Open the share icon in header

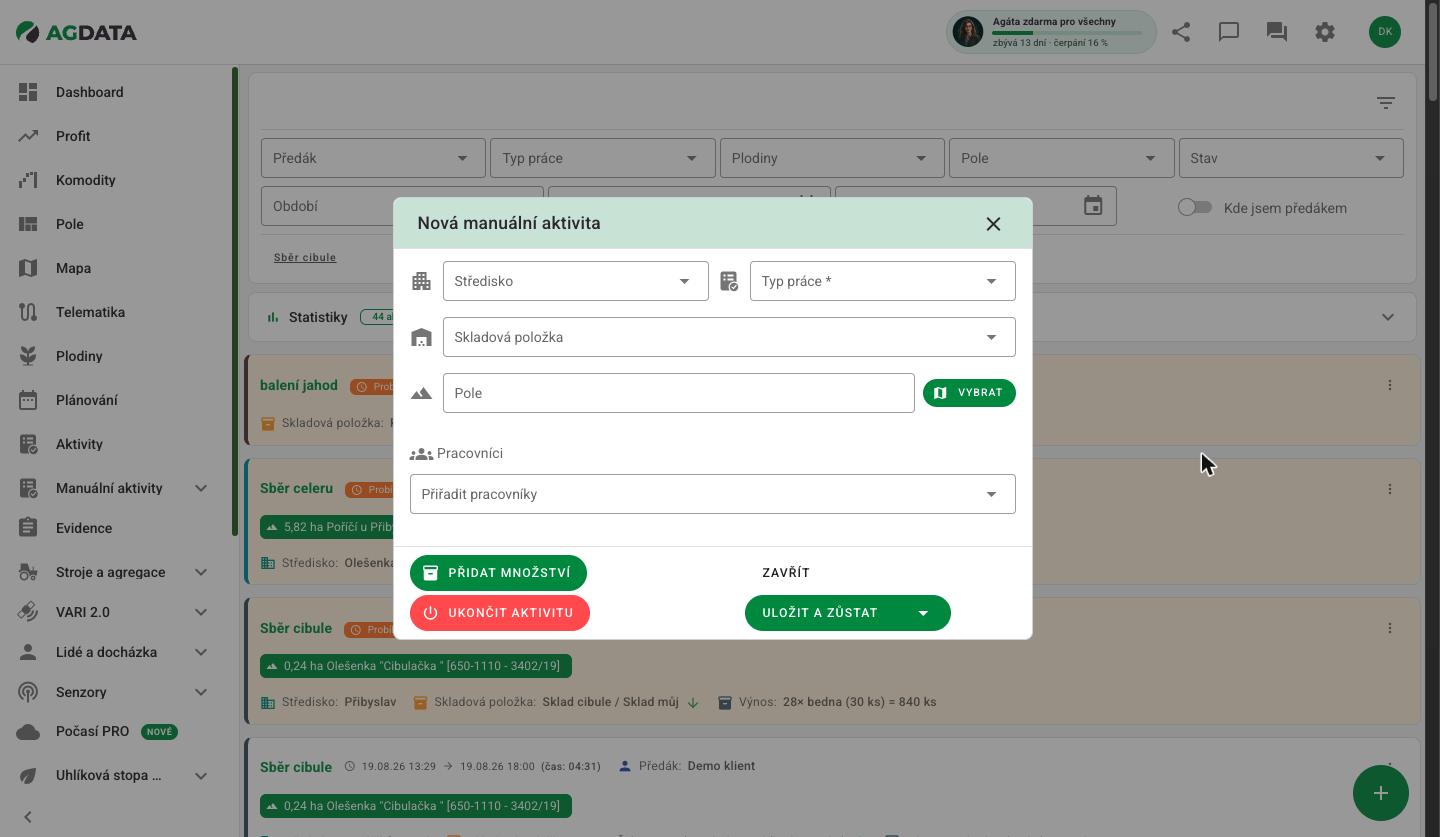click(x=1181, y=32)
